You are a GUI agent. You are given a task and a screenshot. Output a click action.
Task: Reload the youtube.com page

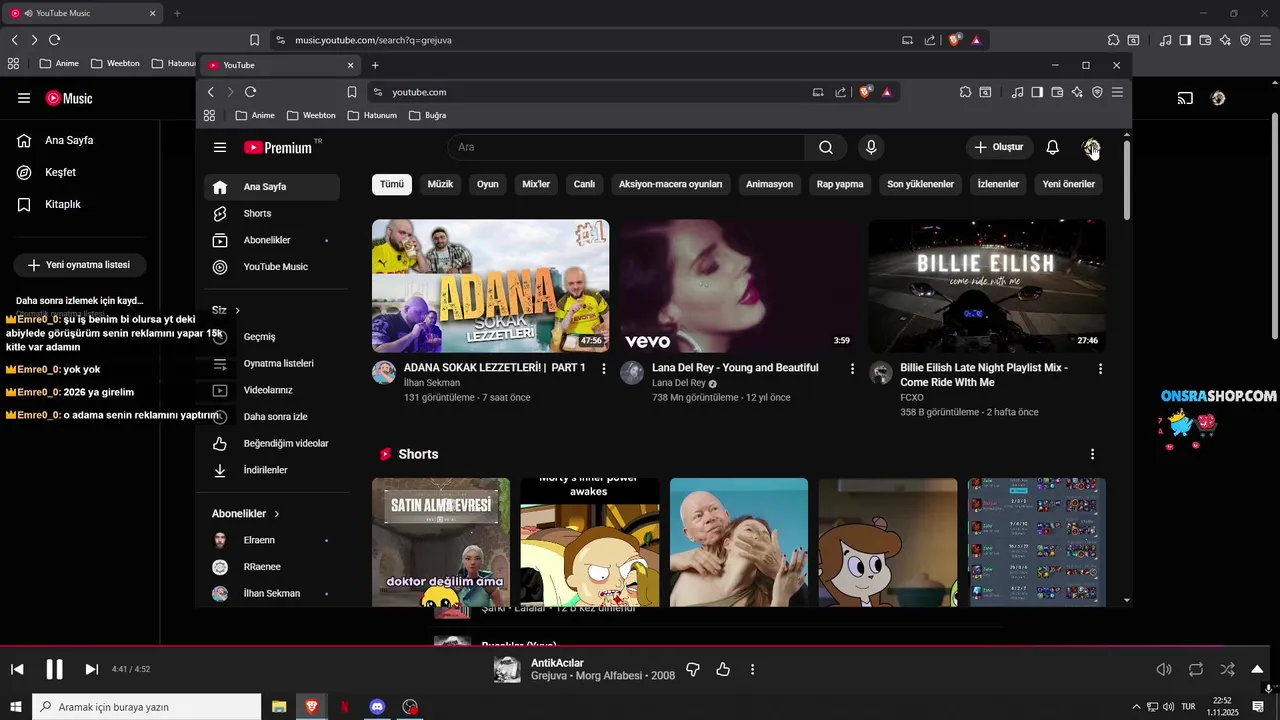pyautogui.click(x=251, y=92)
